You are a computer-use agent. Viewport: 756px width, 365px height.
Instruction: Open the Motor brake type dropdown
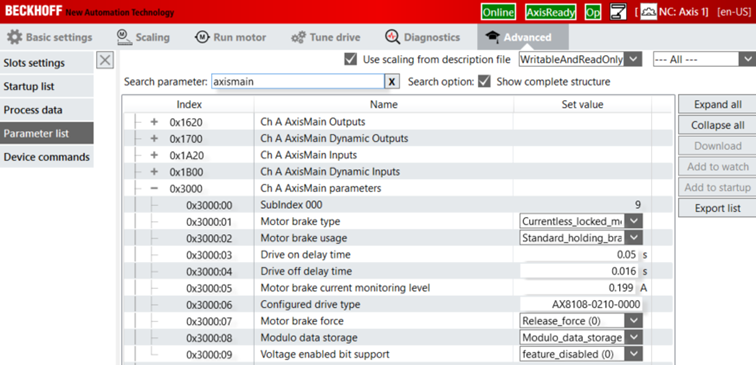click(581, 221)
